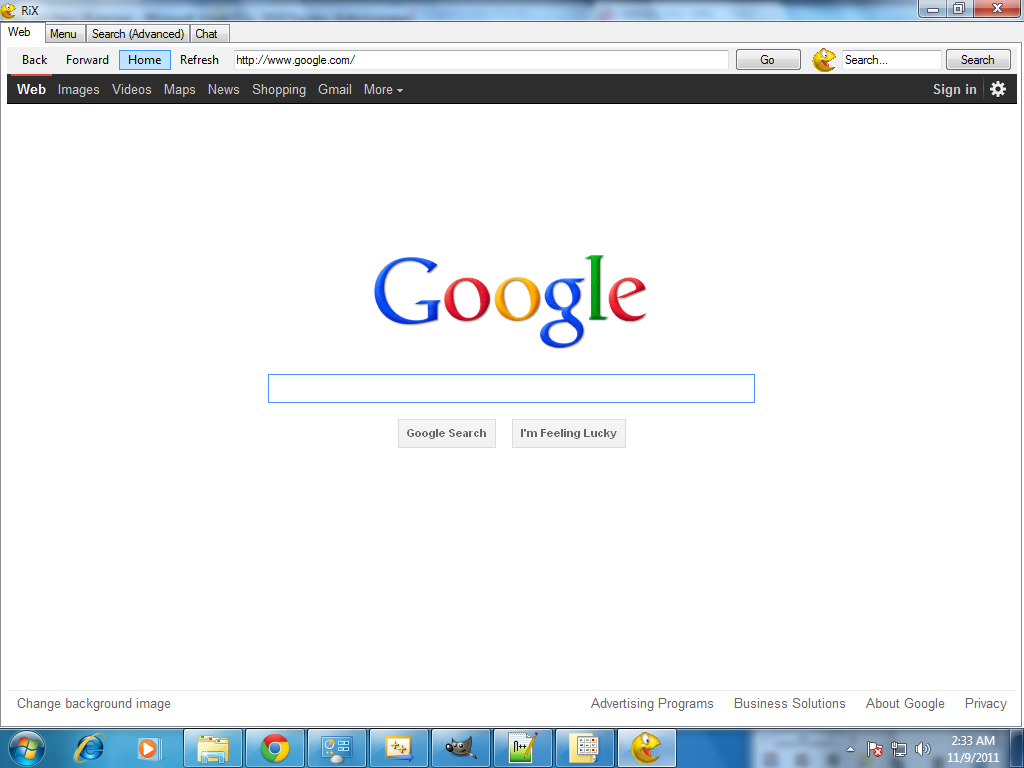Switch to Google Chrome in the taskbar

click(x=275, y=748)
